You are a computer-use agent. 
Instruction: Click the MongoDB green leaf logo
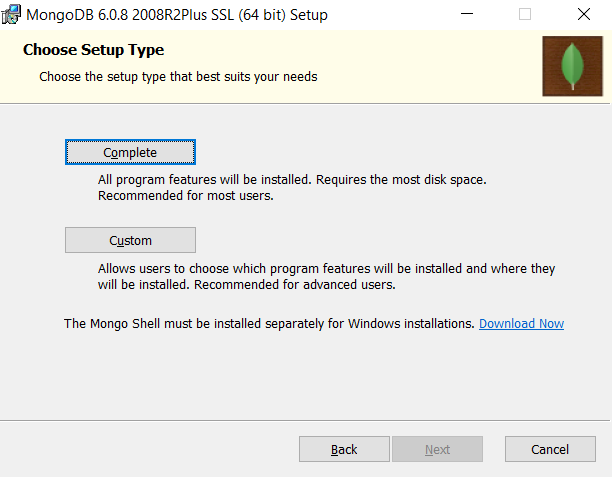572,66
